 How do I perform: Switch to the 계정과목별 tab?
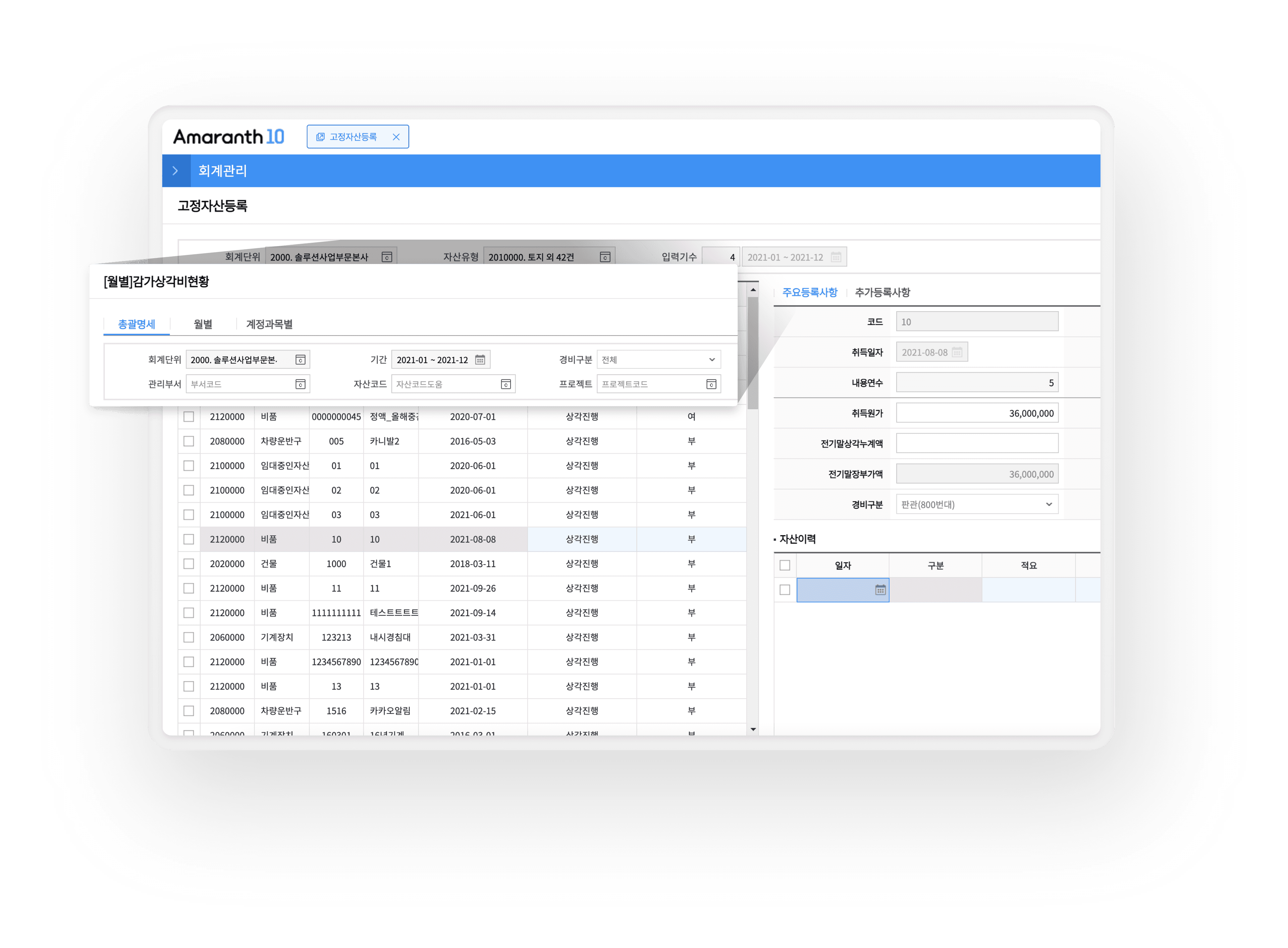270,324
